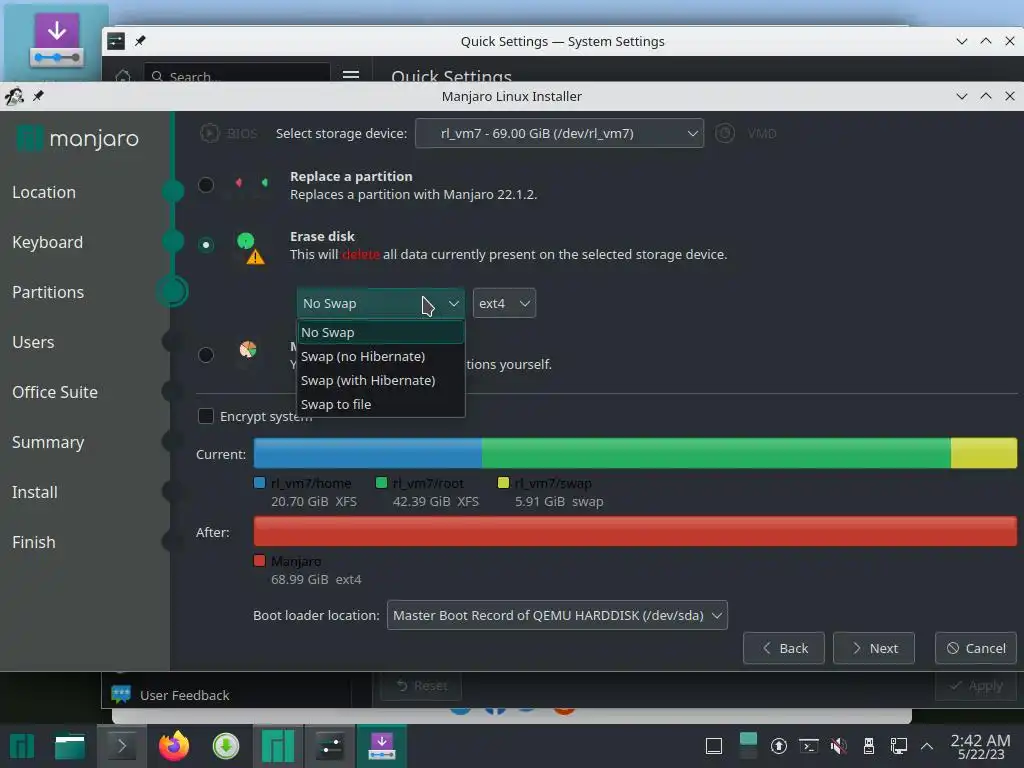Click the Finish step in sidebar
This screenshot has width=1024, height=768.
pyautogui.click(x=34, y=542)
